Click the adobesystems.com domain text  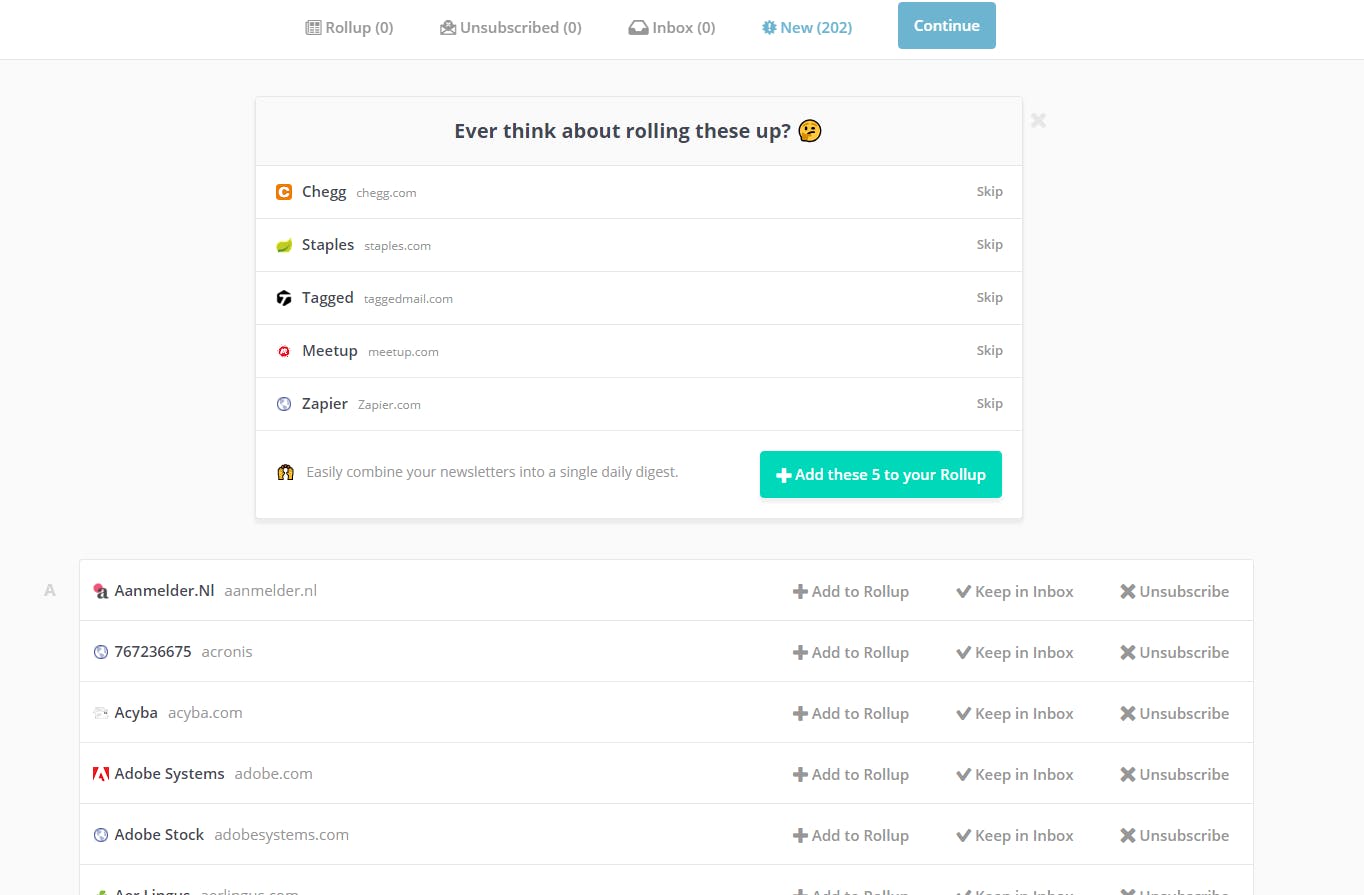click(282, 835)
